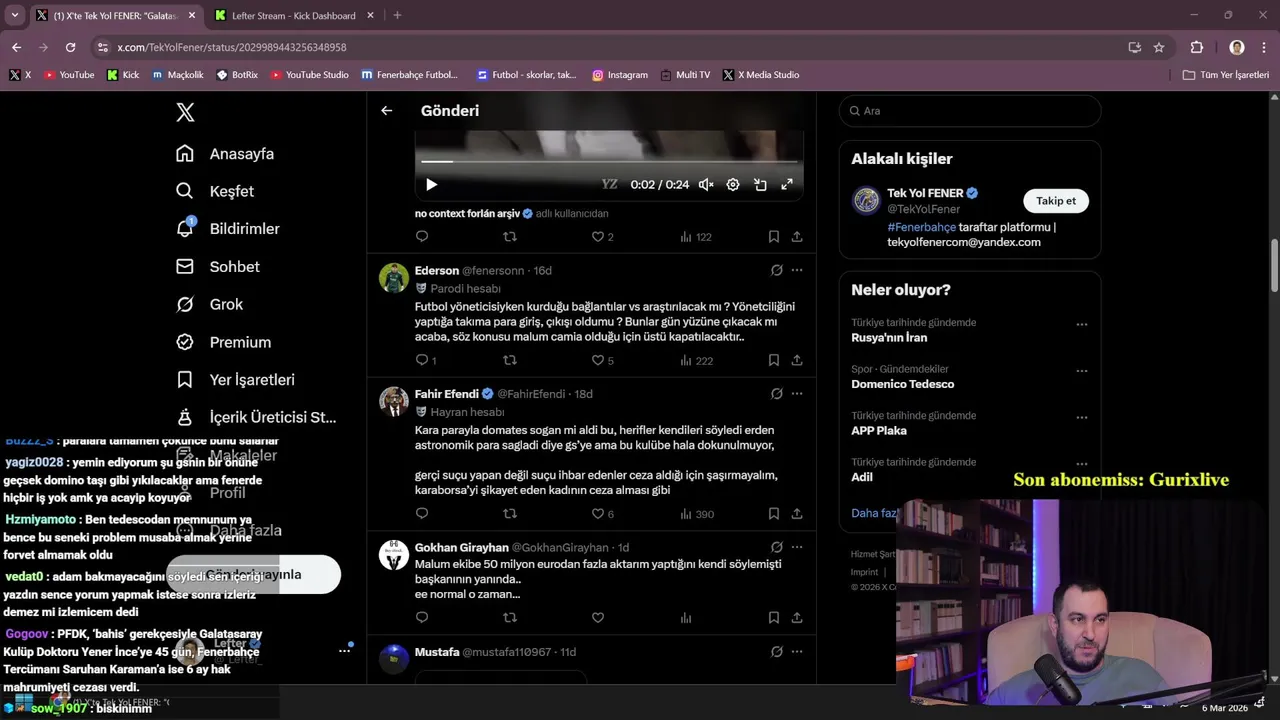Reply to Ederson's post

(x=426, y=360)
